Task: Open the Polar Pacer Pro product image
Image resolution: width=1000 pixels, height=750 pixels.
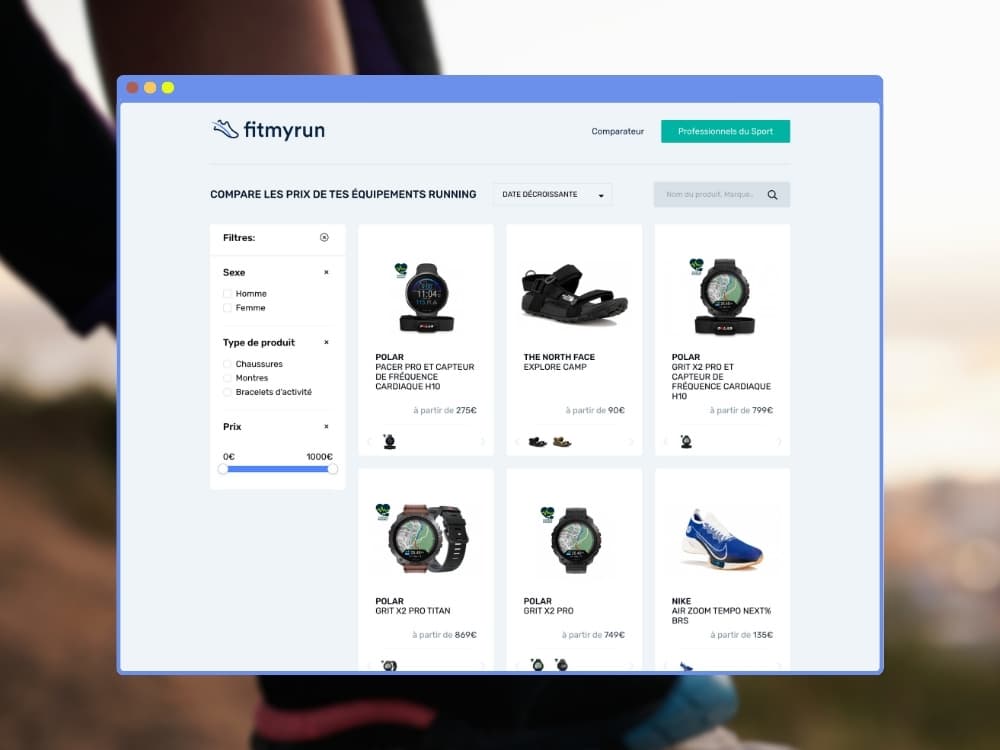Action: click(x=425, y=297)
